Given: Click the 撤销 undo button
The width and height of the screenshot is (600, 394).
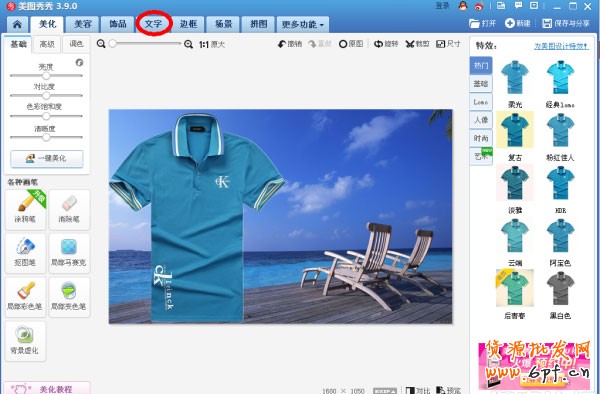Looking at the screenshot, I should (x=290, y=44).
